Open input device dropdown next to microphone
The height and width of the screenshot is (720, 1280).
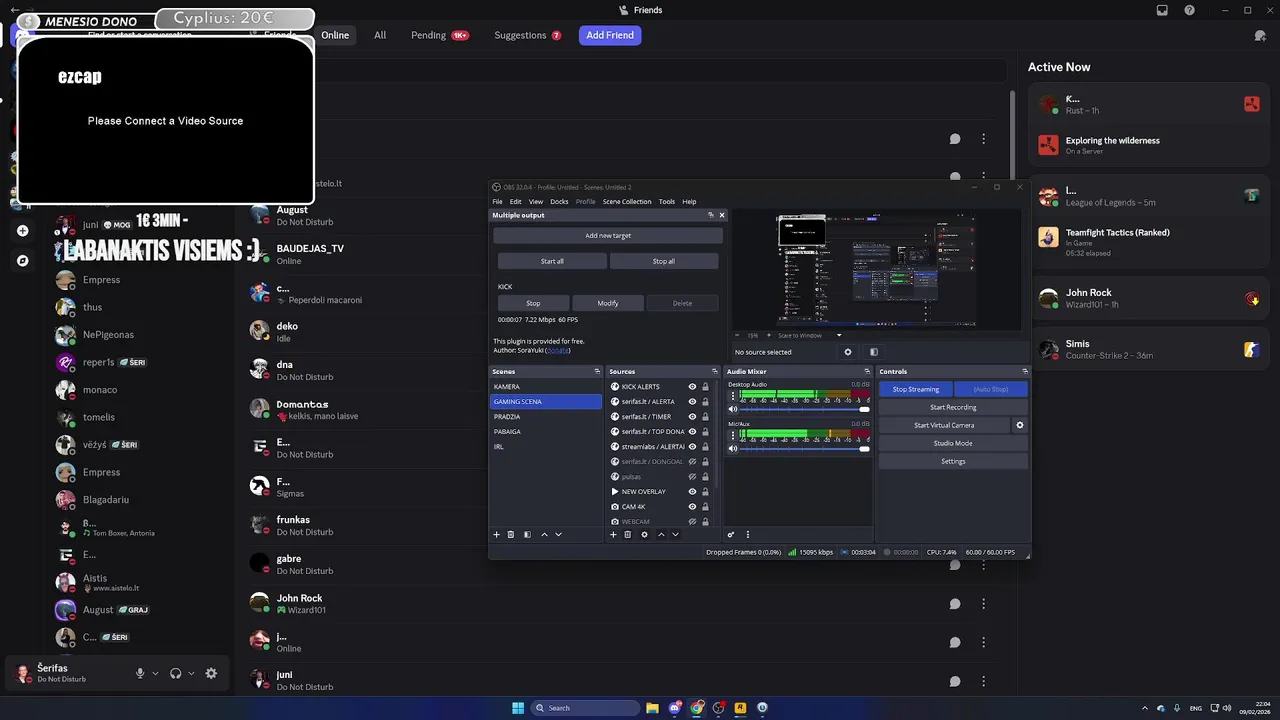pyautogui.click(x=155, y=674)
